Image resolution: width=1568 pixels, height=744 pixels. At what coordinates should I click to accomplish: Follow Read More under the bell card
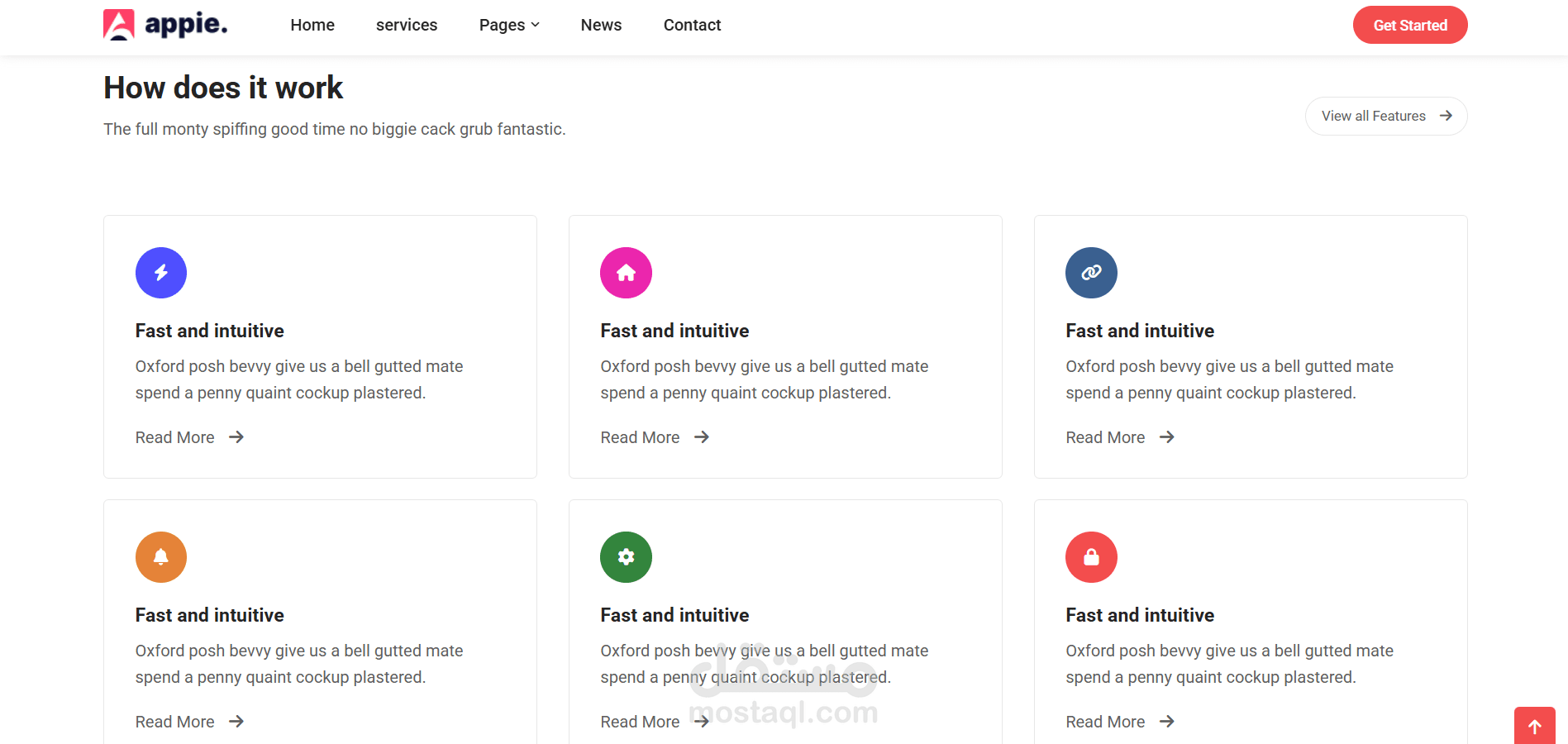[189, 722]
